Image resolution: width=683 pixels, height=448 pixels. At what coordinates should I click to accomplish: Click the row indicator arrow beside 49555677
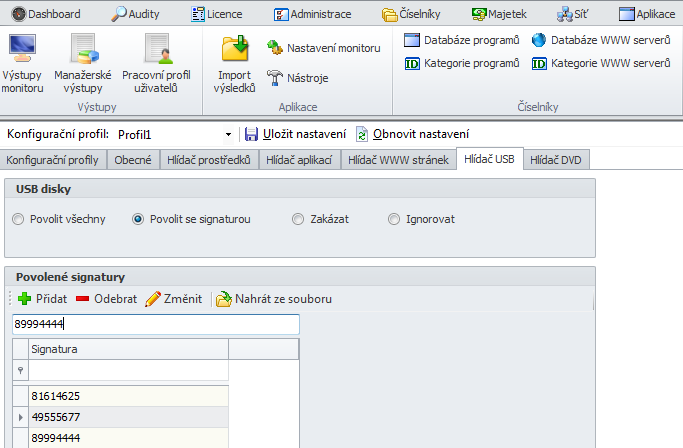click(x=20, y=417)
